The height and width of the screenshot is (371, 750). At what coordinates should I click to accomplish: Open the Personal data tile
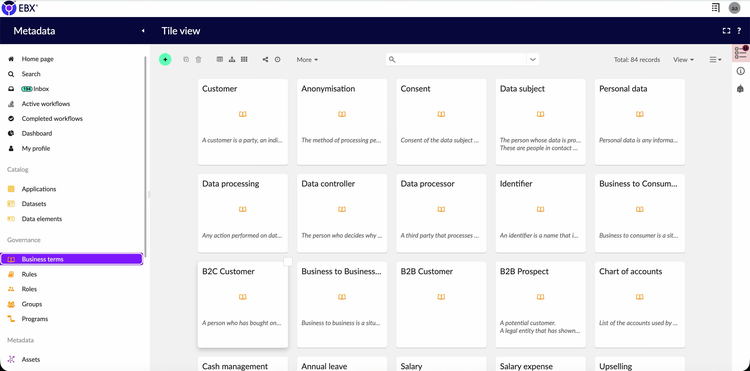pos(640,122)
